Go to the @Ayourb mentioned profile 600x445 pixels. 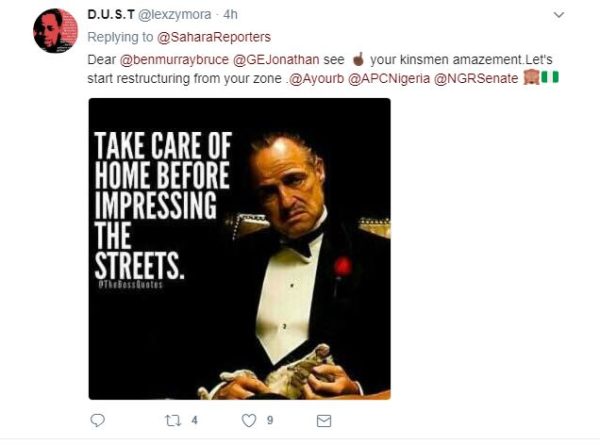[x=316, y=78]
